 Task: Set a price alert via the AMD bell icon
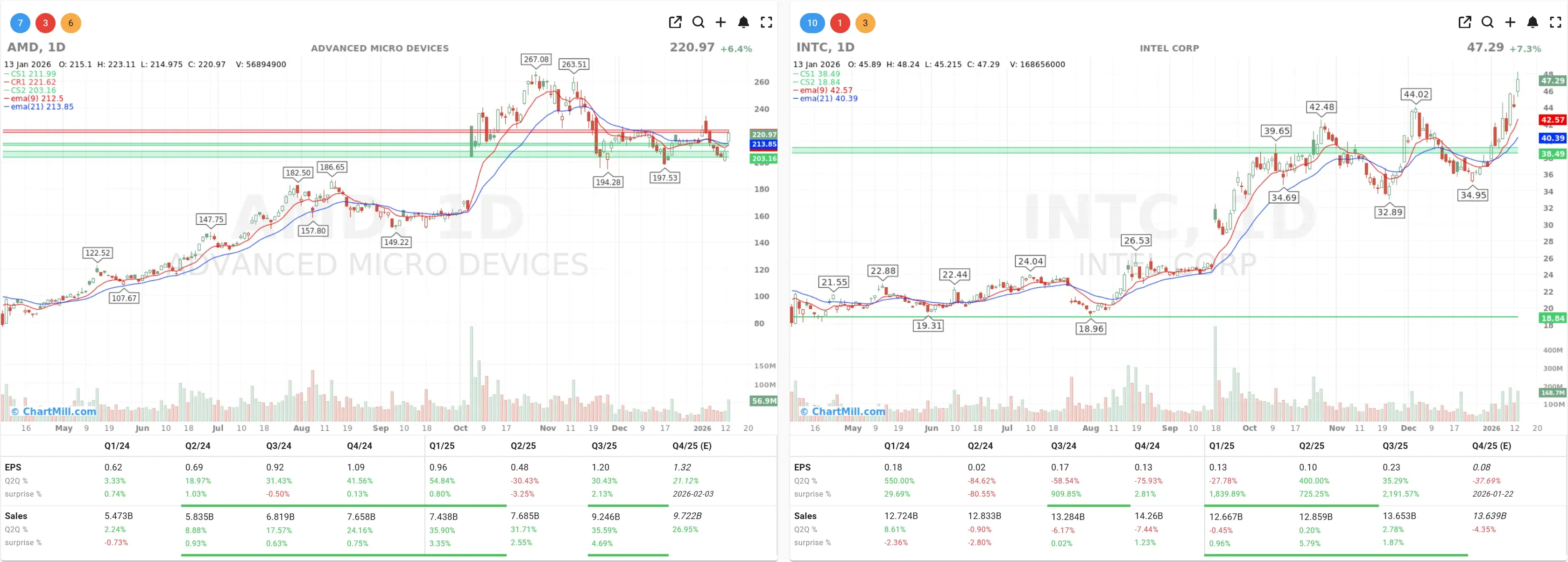coord(743,22)
